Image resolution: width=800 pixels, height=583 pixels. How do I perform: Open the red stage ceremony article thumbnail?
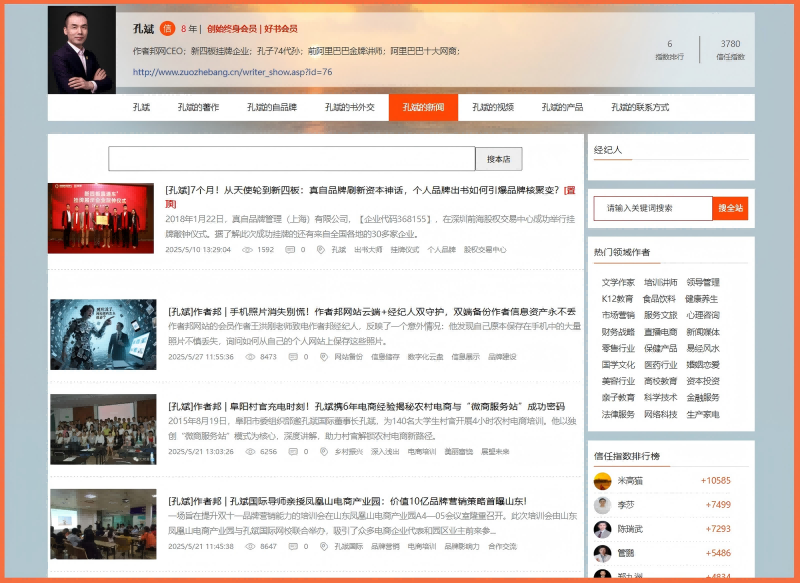101,217
